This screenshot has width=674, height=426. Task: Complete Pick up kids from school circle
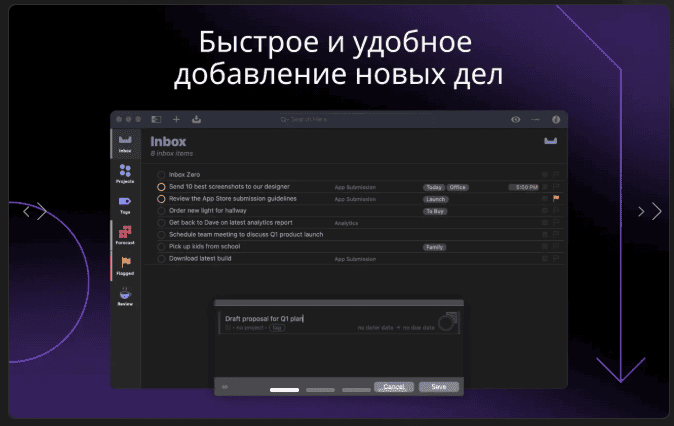pyautogui.click(x=161, y=247)
